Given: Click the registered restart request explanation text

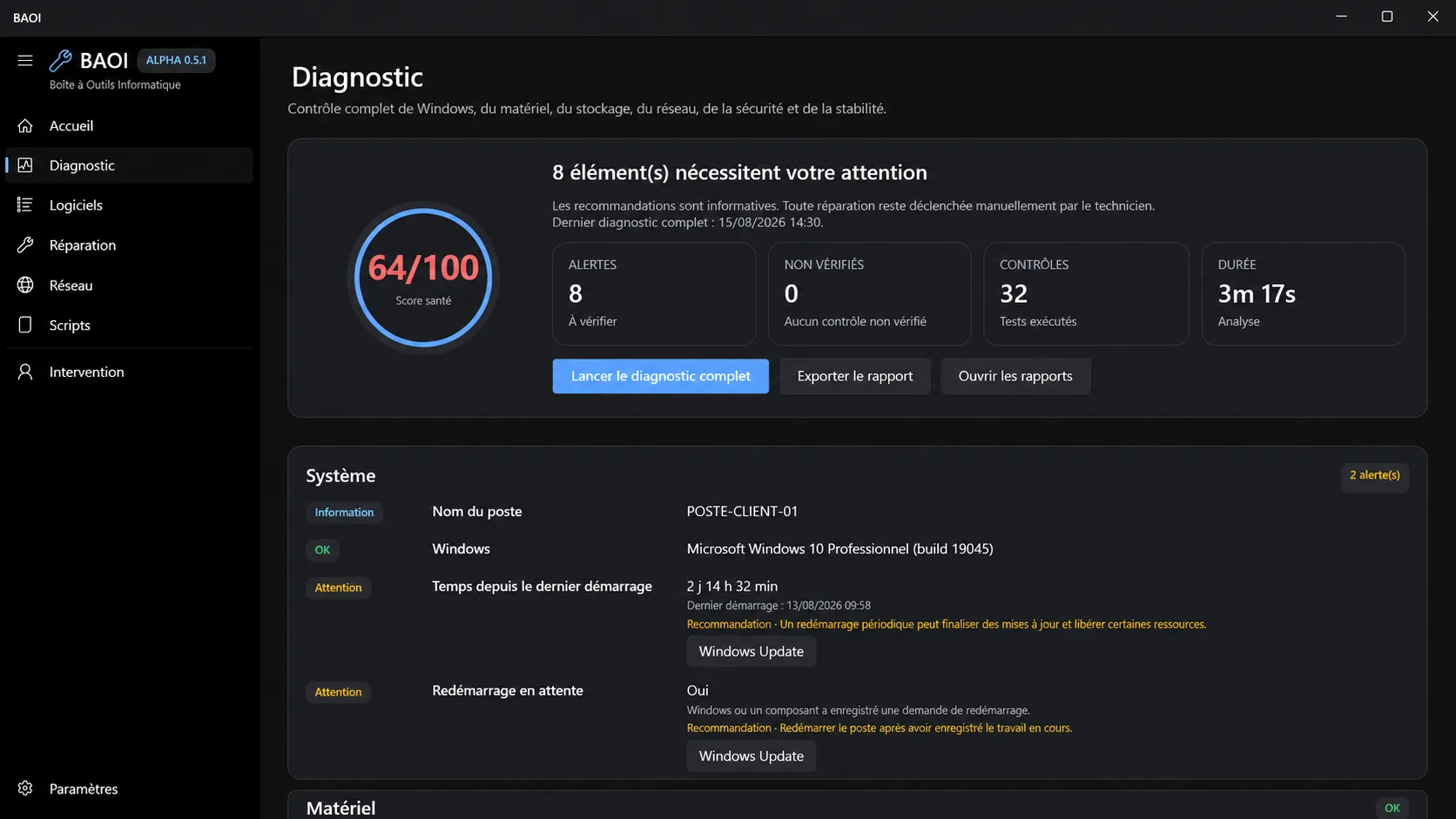Looking at the screenshot, I should pos(858,710).
